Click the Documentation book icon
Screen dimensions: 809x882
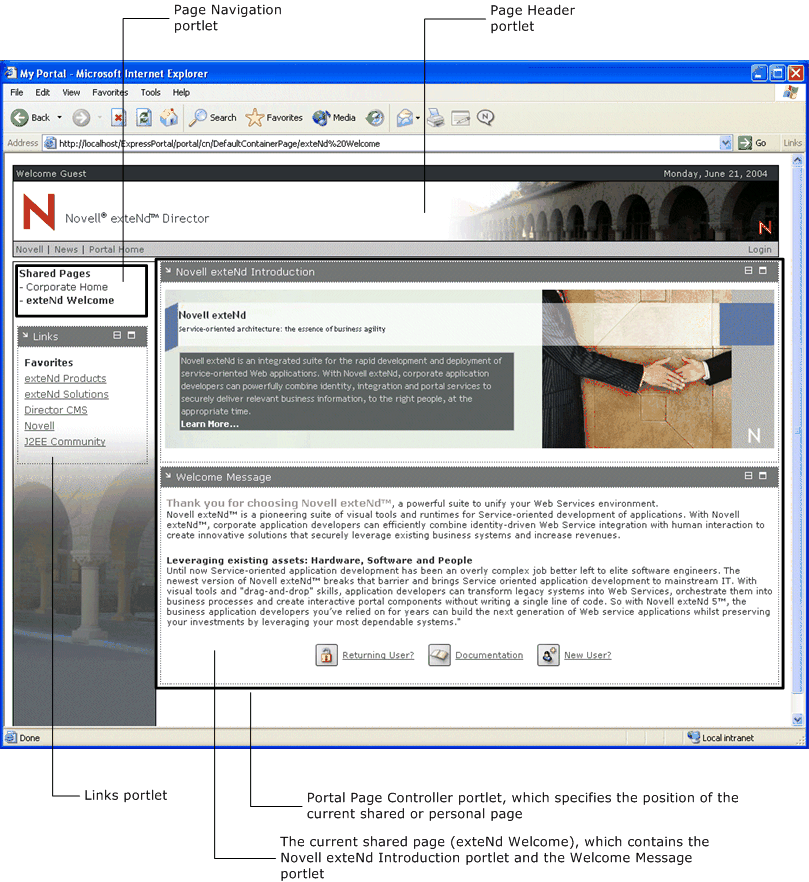(439, 655)
